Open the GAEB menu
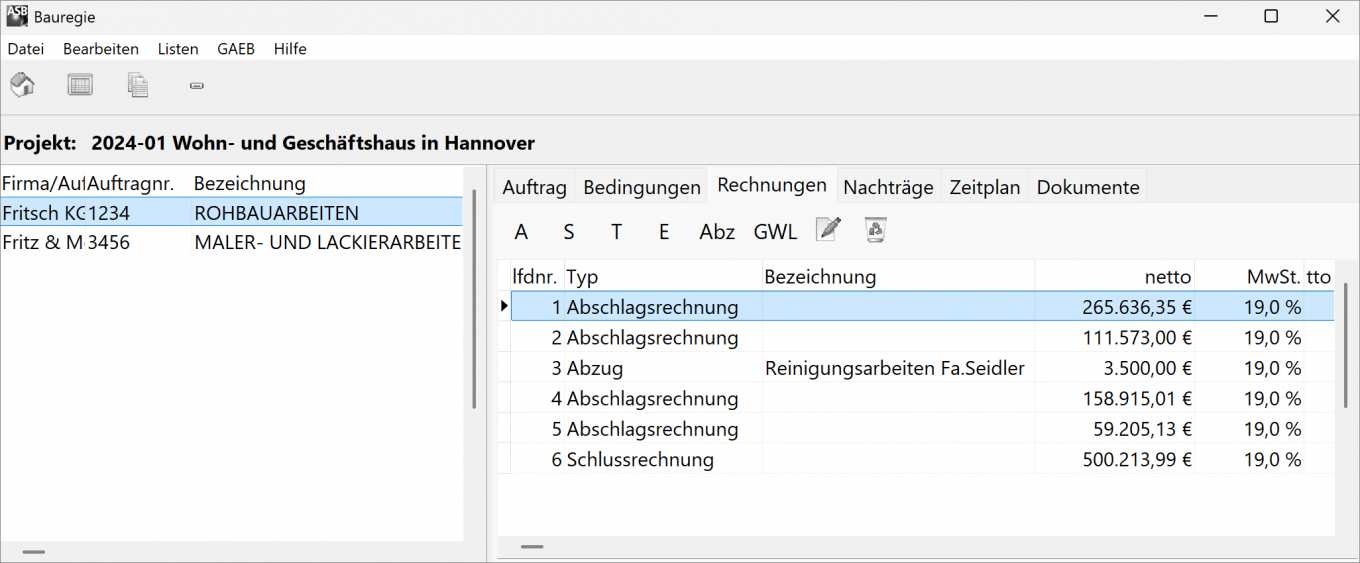The image size is (1360, 563). [236, 49]
